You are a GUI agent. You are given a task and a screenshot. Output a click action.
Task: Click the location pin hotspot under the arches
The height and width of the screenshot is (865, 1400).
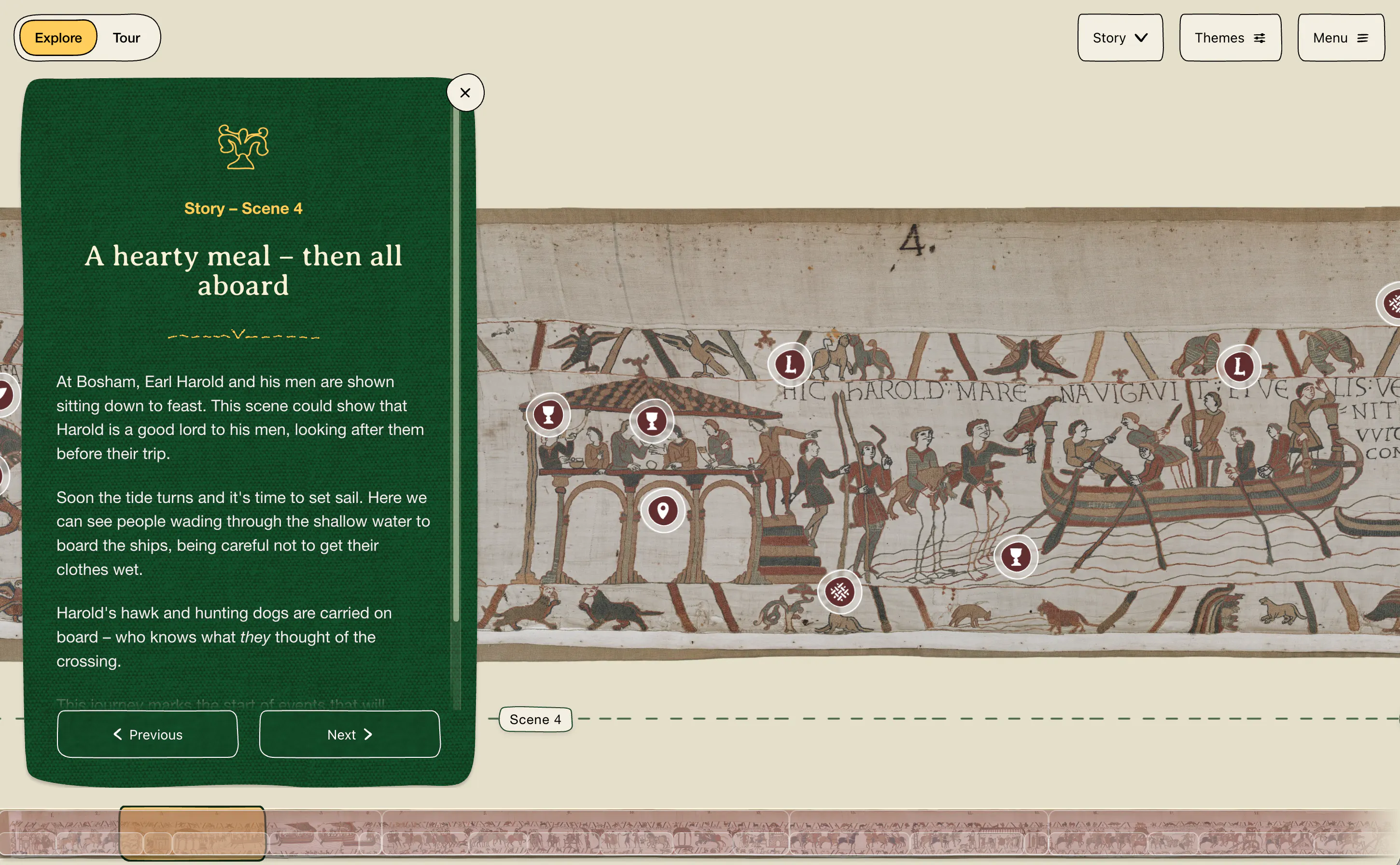[662, 510]
